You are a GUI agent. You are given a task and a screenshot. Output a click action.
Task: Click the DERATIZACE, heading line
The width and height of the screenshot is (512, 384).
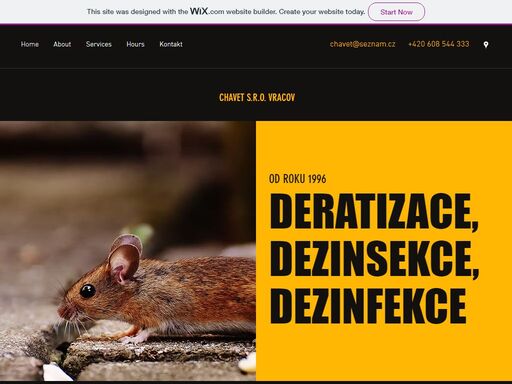(x=374, y=212)
